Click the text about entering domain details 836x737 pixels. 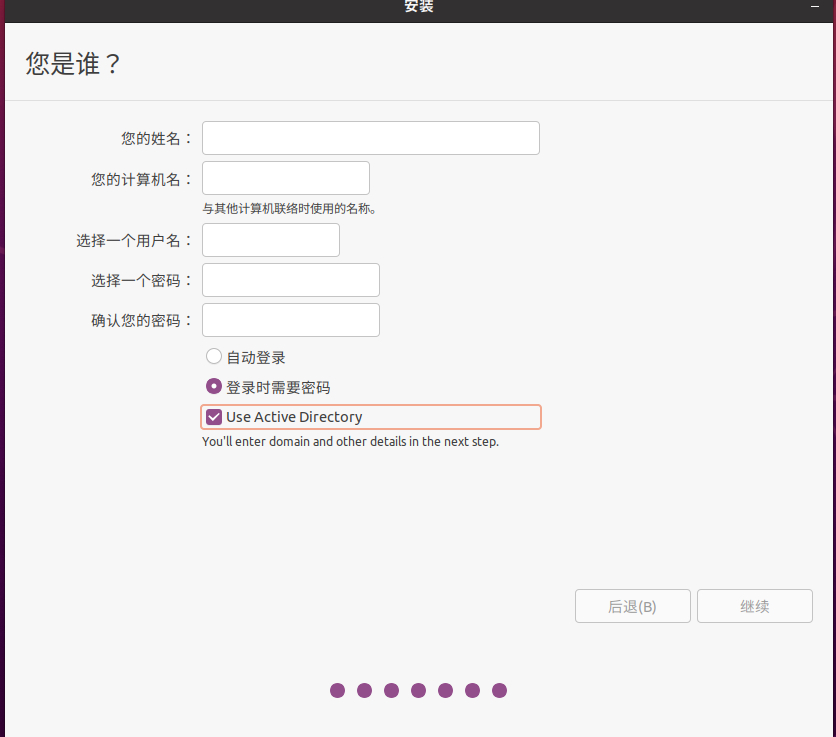pos(350,442)
